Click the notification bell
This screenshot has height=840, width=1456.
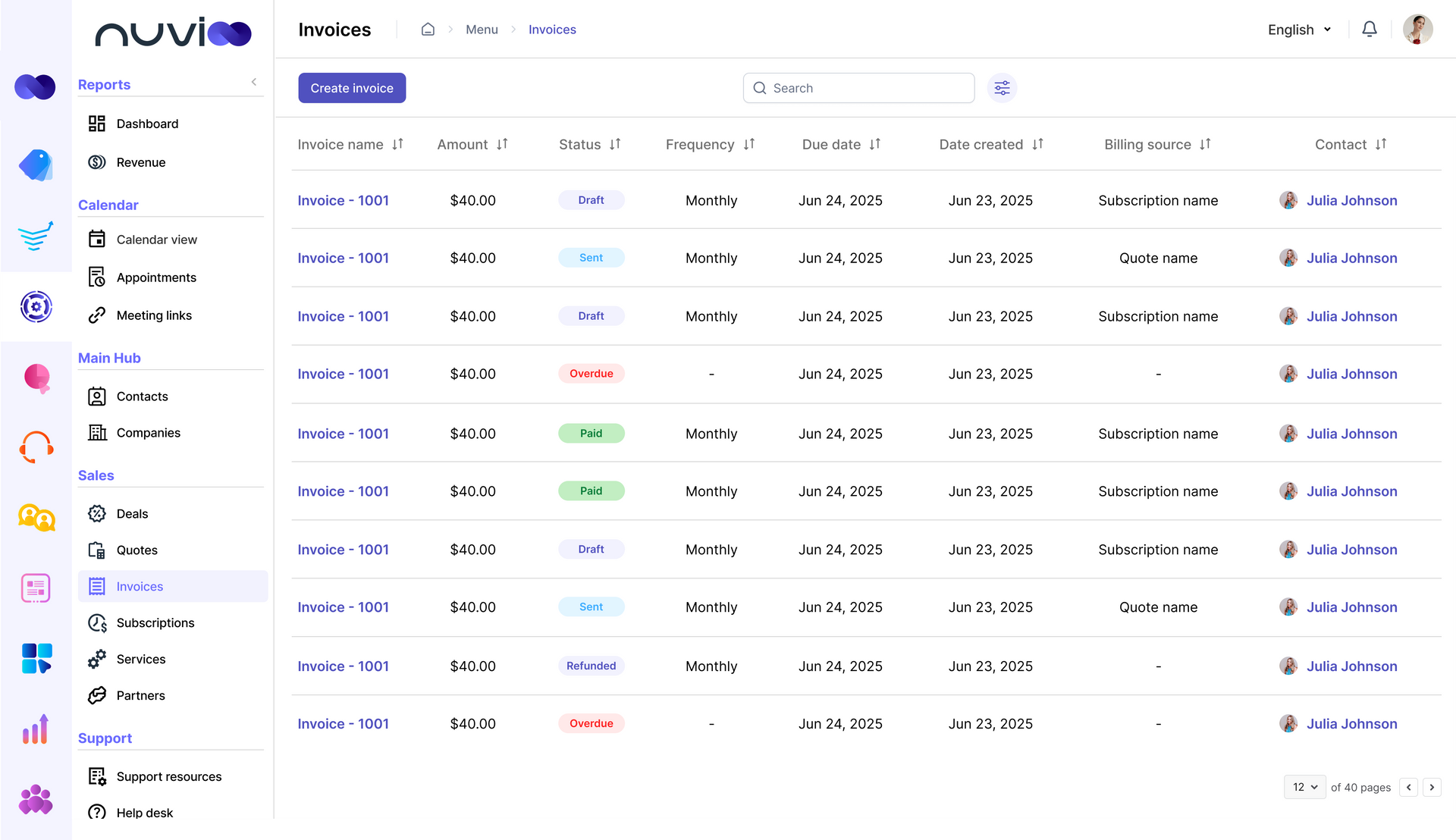coord(1370,29)
